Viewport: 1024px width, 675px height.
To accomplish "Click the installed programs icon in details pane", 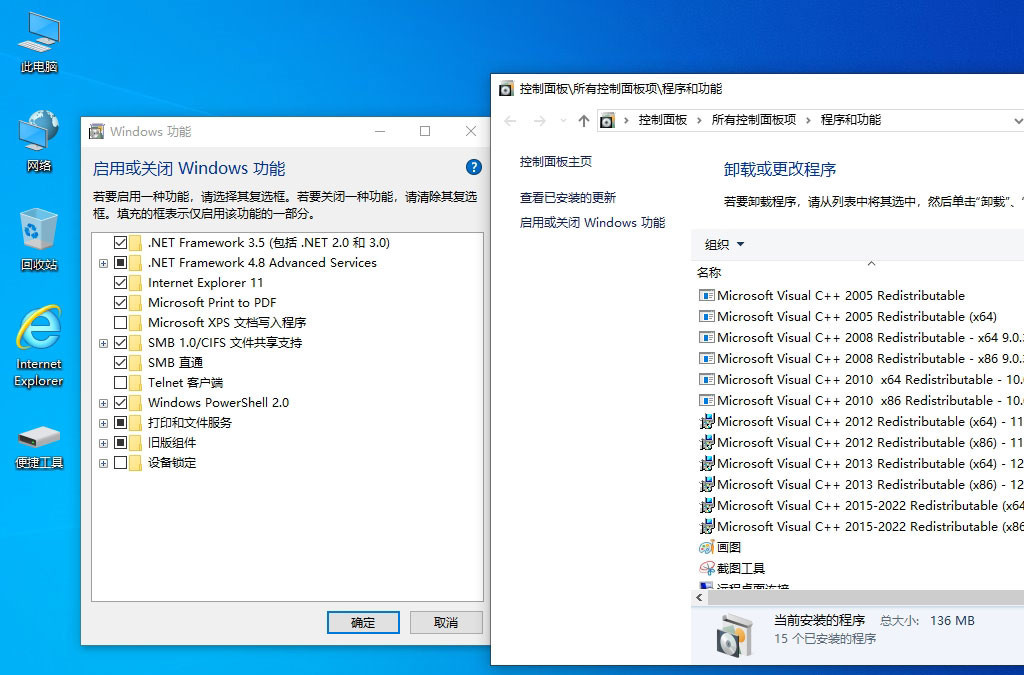I will (735, 635).
